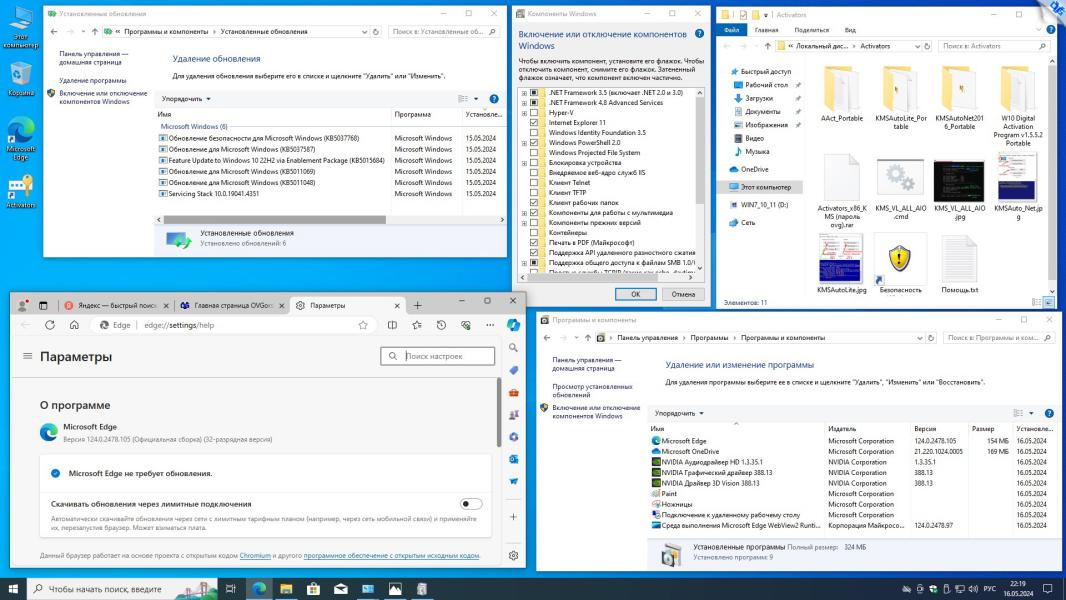Enable the Клиент Telnet checkbox
This screenshot has height=600, width=1066.
(534, 183)
